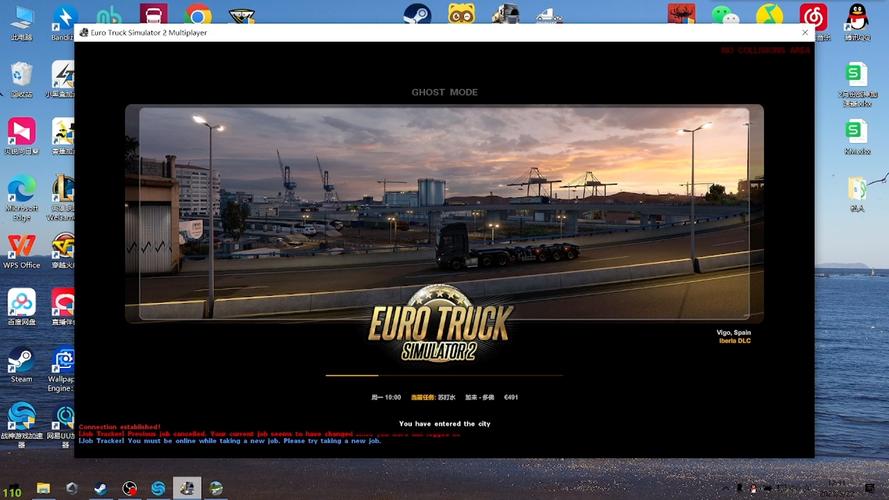Screen dimensions: 889x500
Task: Click the blue swirl taskbar icon
Action: [x=158, y=488]
